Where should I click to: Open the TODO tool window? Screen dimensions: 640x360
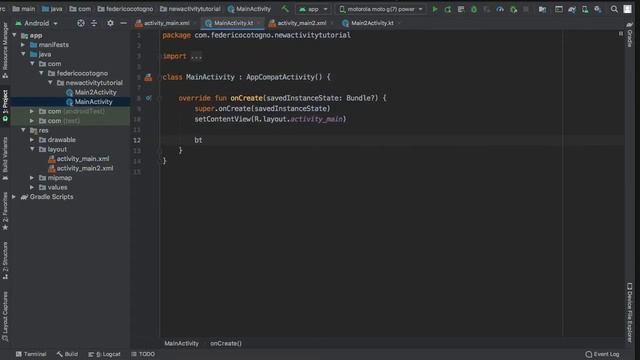tap(143, 354)
